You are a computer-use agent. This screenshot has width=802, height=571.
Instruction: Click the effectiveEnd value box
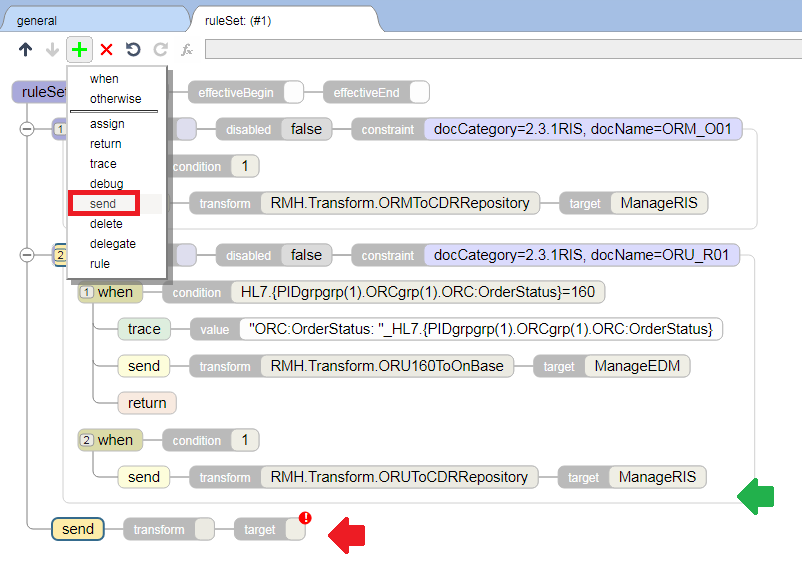click(x=419, y=93)
